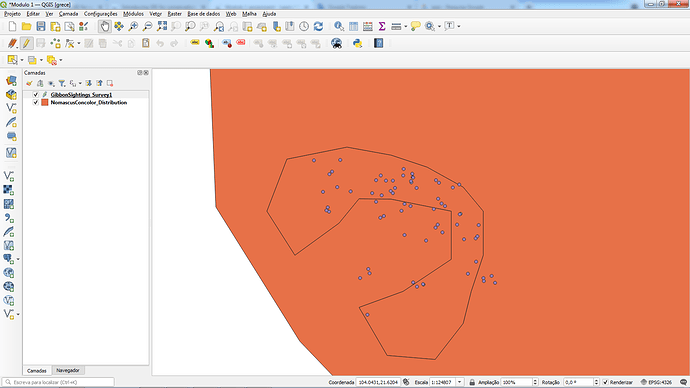Screen dimensions: 690x388
Task: Switch to the Navegador tab
Action: tap(68, 370)
